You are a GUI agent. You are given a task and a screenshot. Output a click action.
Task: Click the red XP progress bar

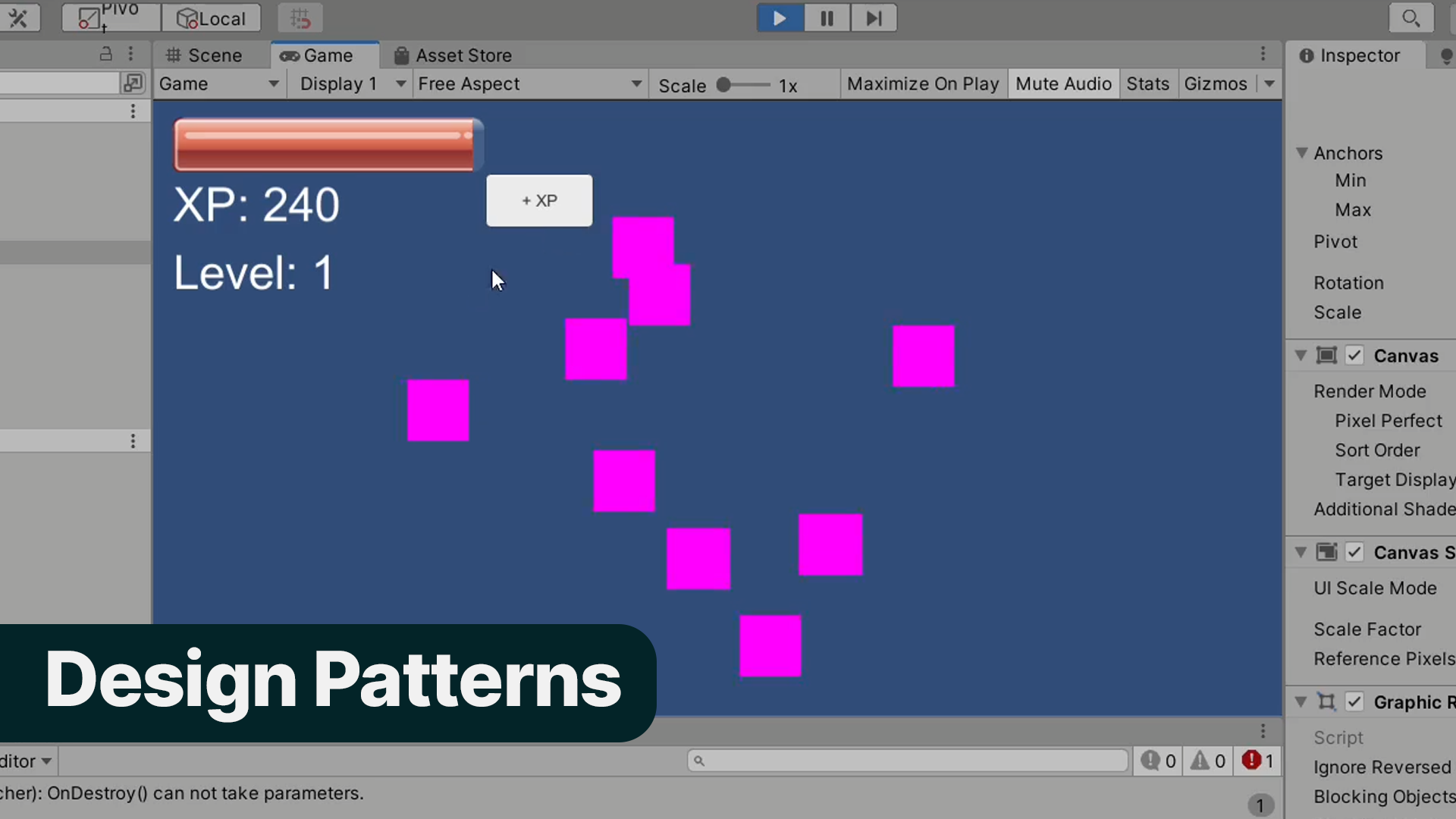click(x=327, y=144)
